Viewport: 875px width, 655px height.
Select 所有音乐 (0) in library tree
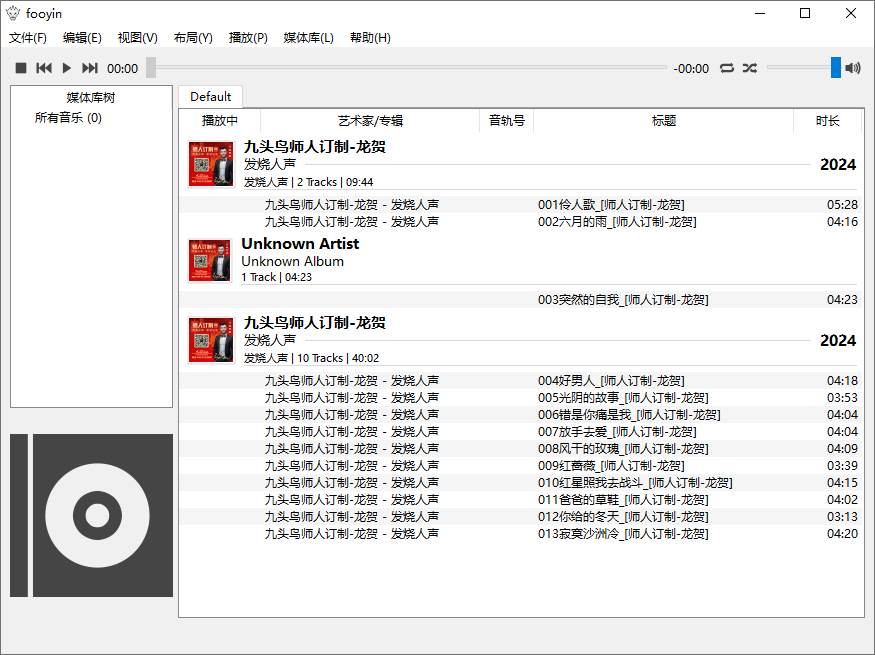coord(68,118)
